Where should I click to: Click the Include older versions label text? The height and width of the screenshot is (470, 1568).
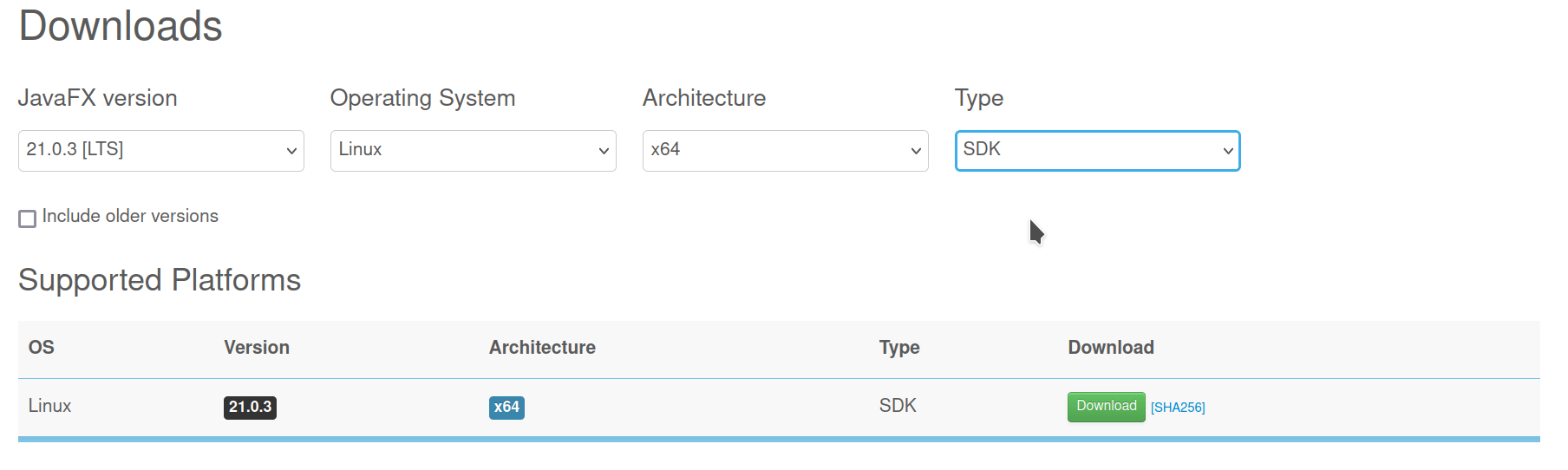pyautogui.click(x=130, y=216)
